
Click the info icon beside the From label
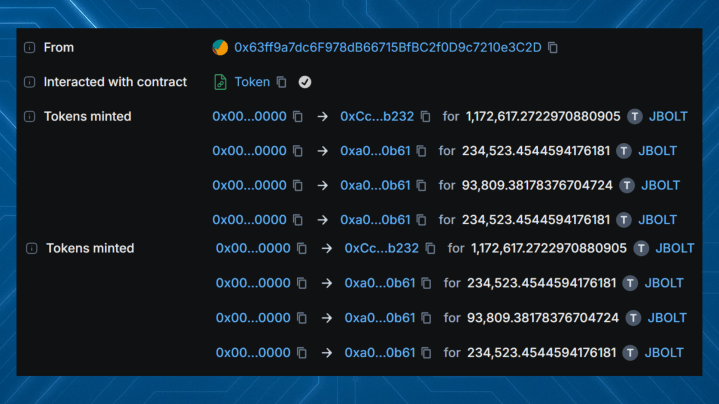click(29, 48)
